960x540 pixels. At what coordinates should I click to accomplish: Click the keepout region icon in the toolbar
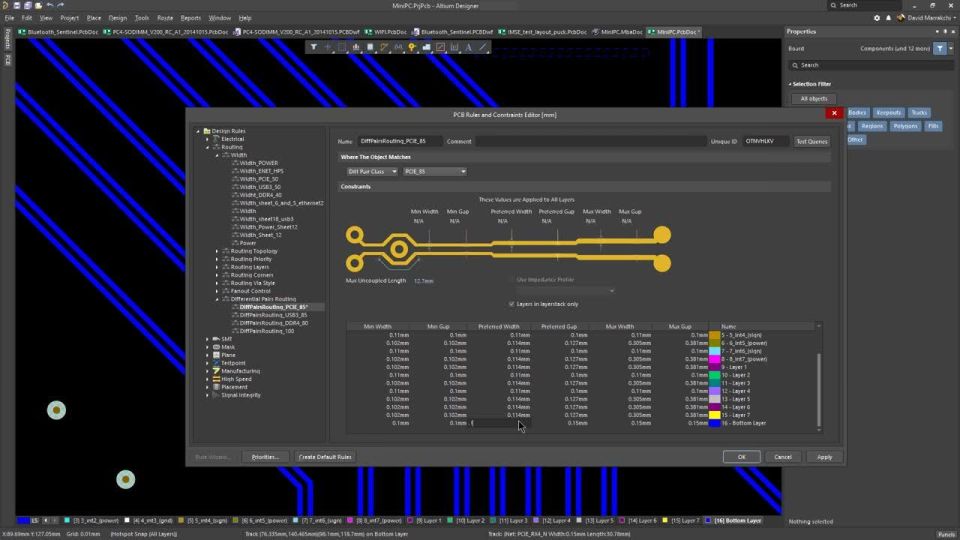click(x=440, y=47)
